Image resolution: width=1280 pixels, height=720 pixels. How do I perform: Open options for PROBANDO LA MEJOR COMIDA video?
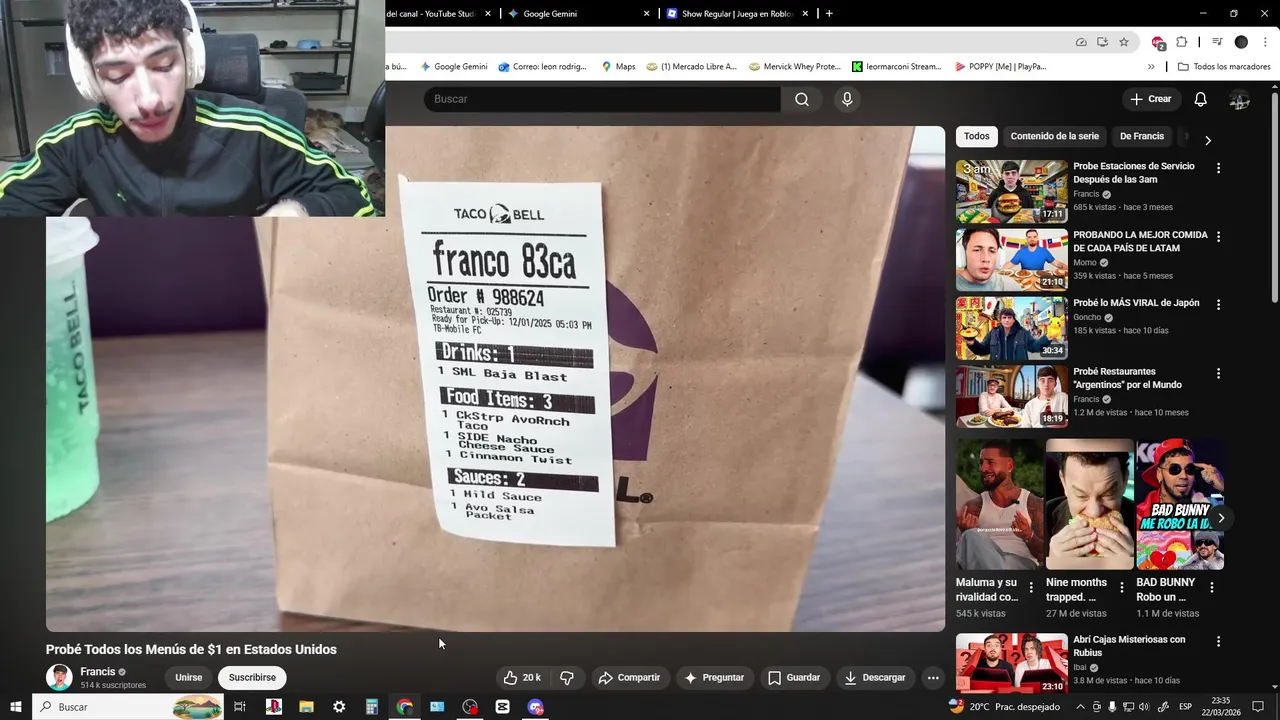coord(1218,237)
